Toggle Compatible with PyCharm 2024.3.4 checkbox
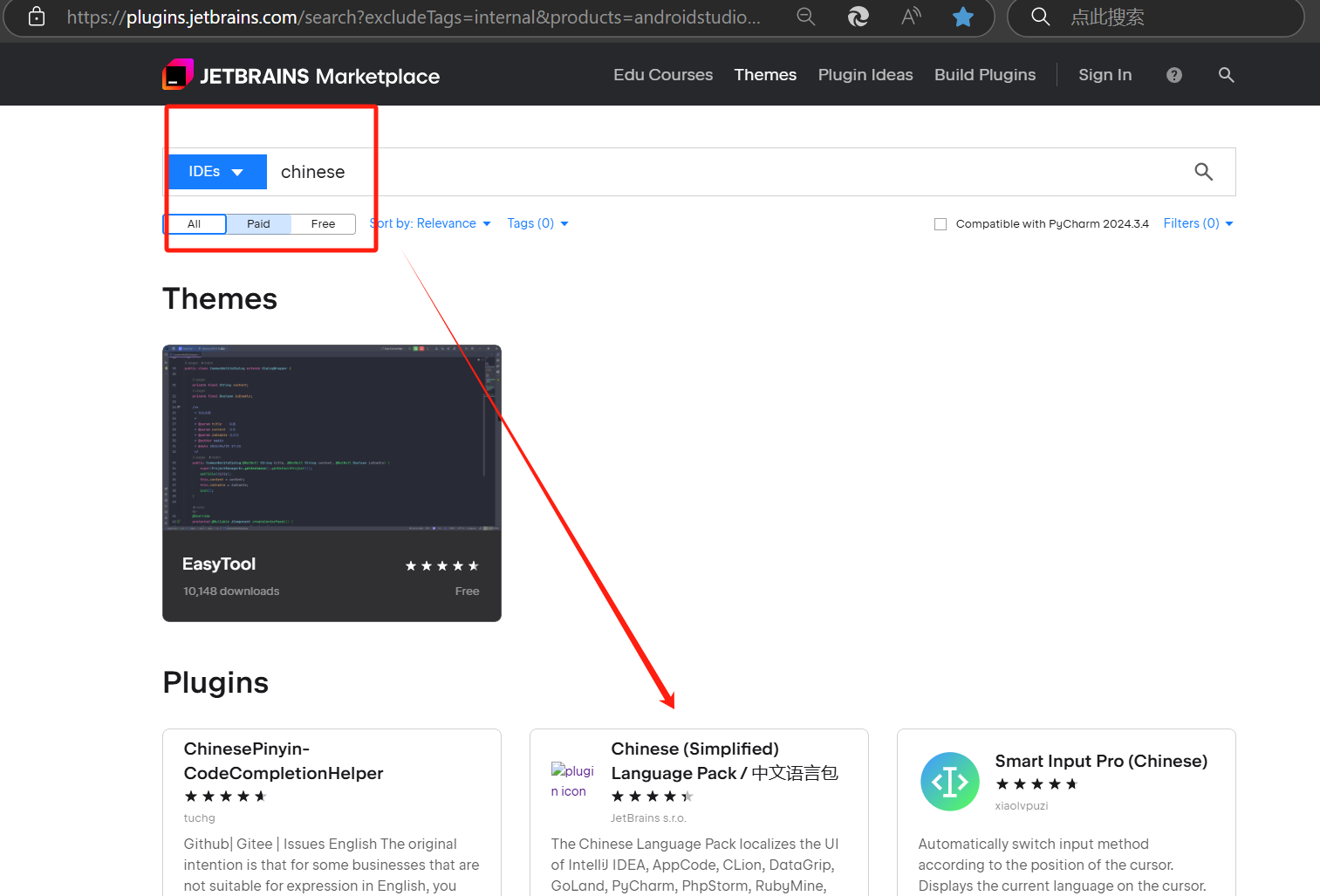1320x896 pixels. pyautogui.click(x=940, y=224)
